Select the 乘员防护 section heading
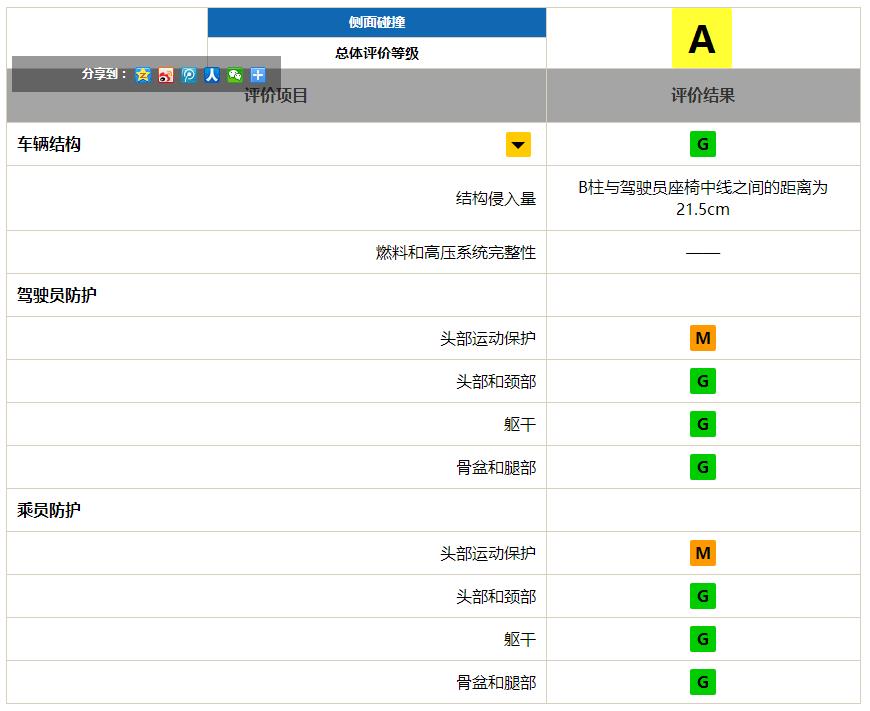This screenshot has width=870, height=711. 49,510
